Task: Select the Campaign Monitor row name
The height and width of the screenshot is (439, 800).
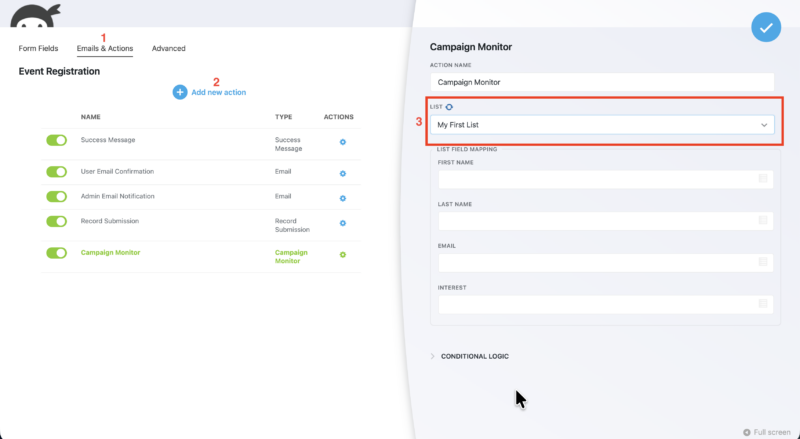Action: [x=110, y=253]
